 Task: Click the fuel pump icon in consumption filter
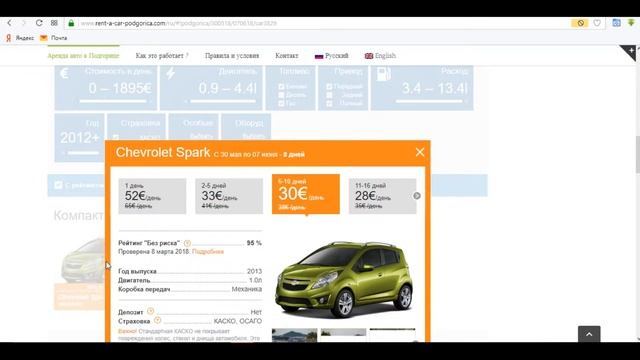coord(383,73)
